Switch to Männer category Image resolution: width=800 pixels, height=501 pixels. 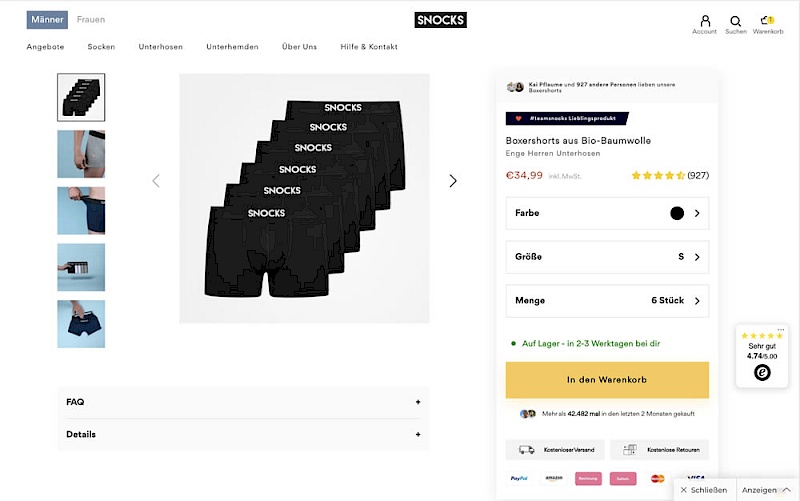pyautogui.click(x=47, y=20)
